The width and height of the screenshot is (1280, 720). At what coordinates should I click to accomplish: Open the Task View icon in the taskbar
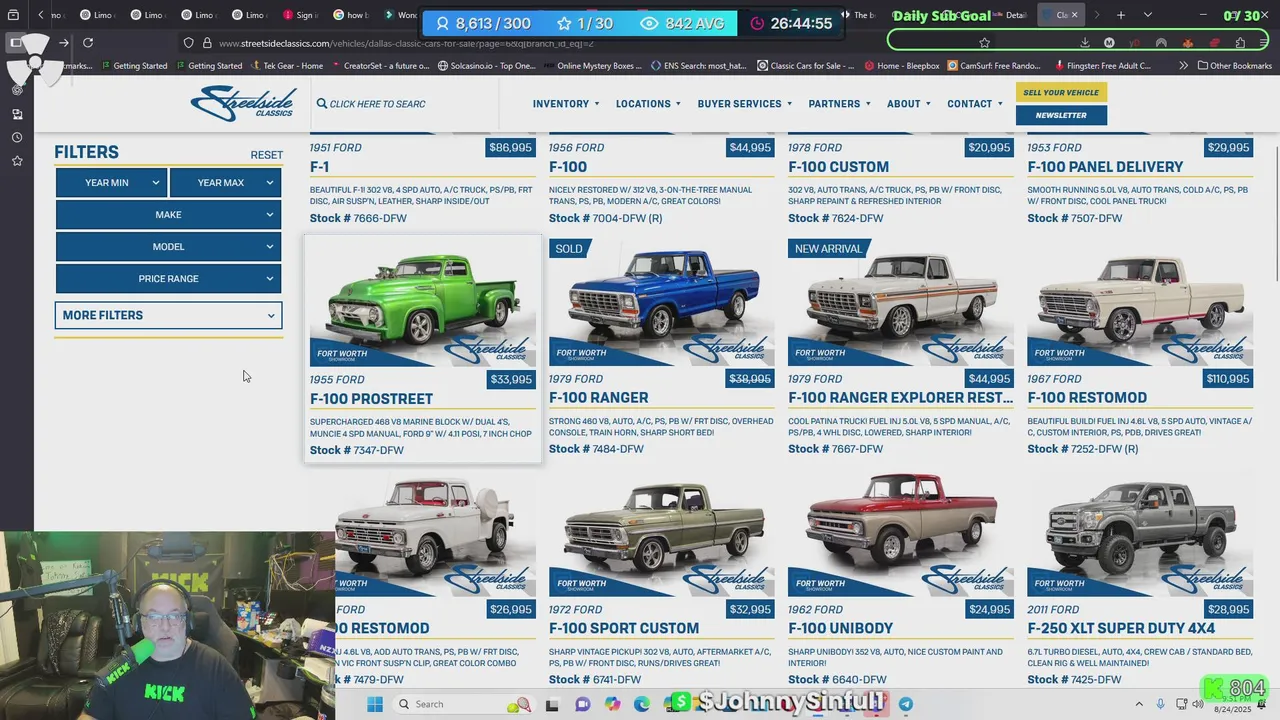pos(552,704)
